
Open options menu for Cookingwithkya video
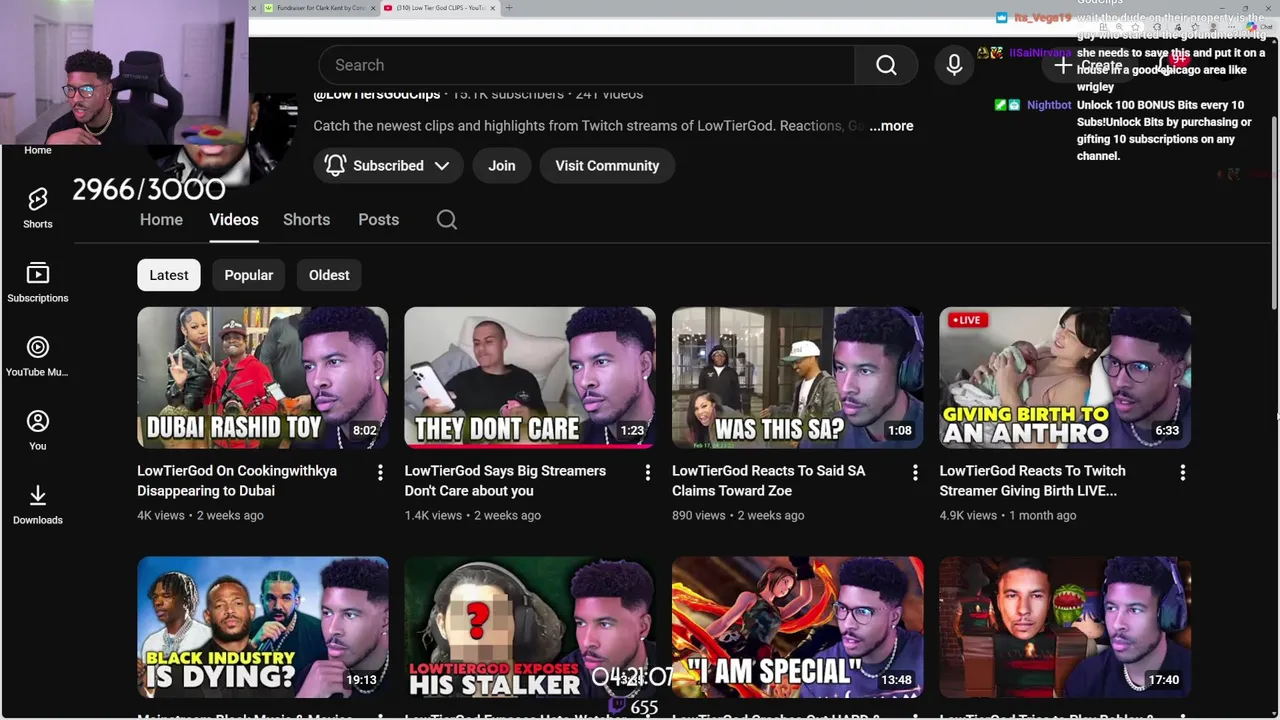pos(380,472)
